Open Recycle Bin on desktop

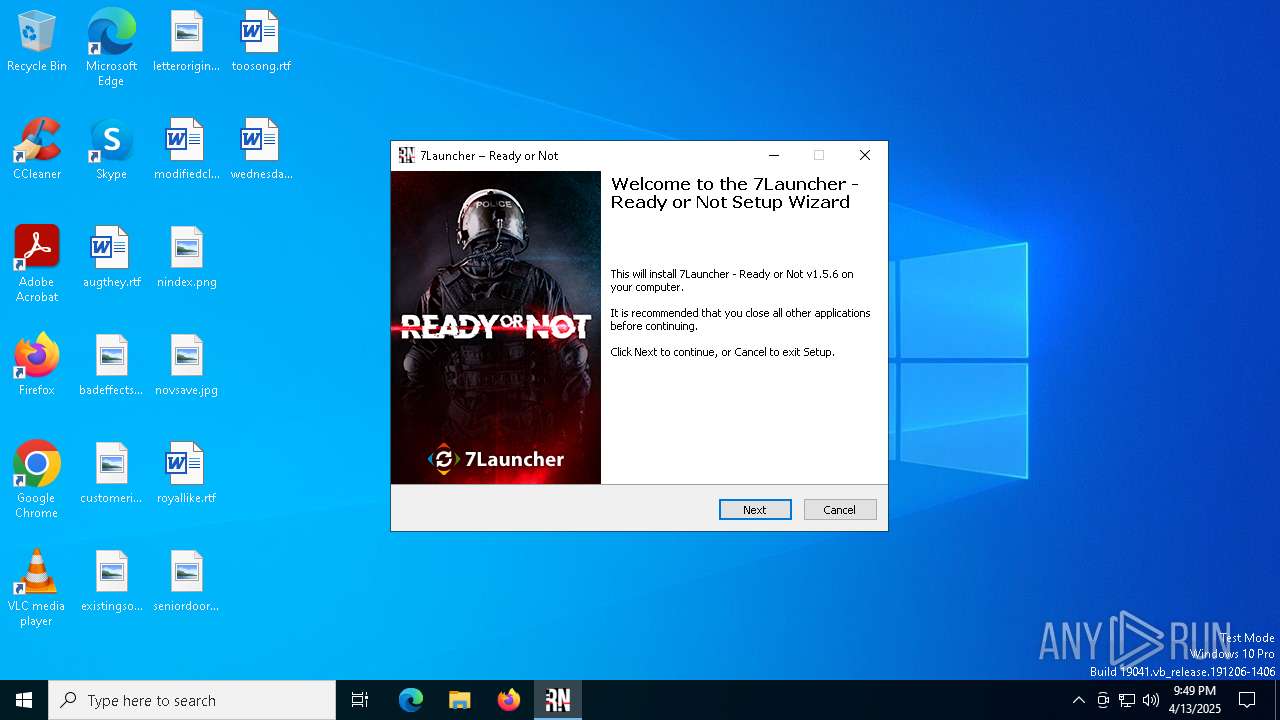[x=37, y=42]
